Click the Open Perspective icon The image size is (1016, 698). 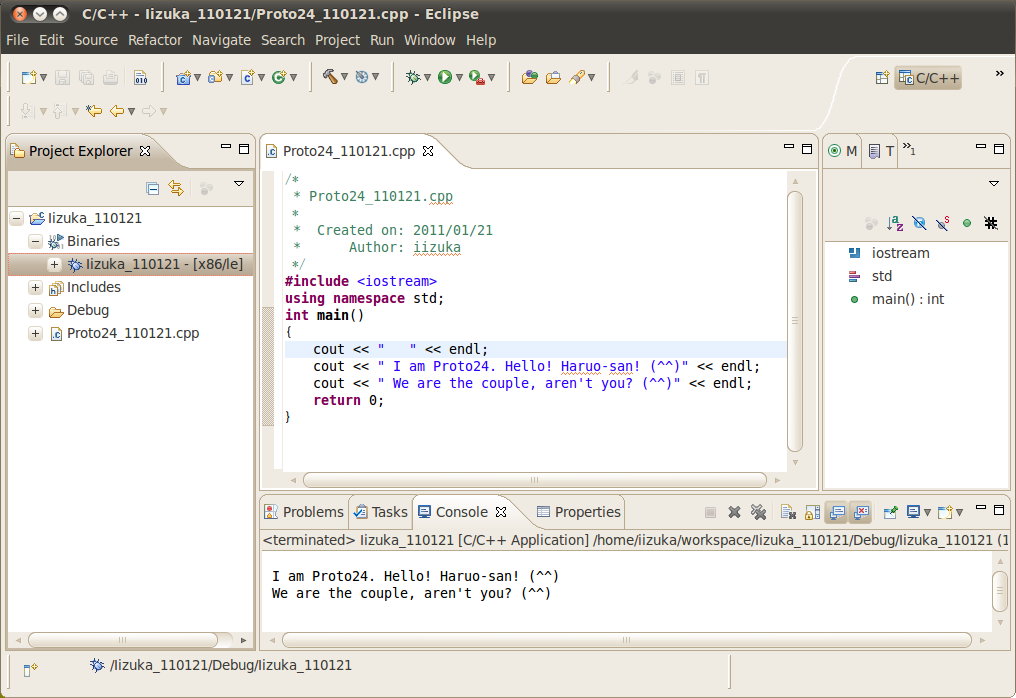882,78
